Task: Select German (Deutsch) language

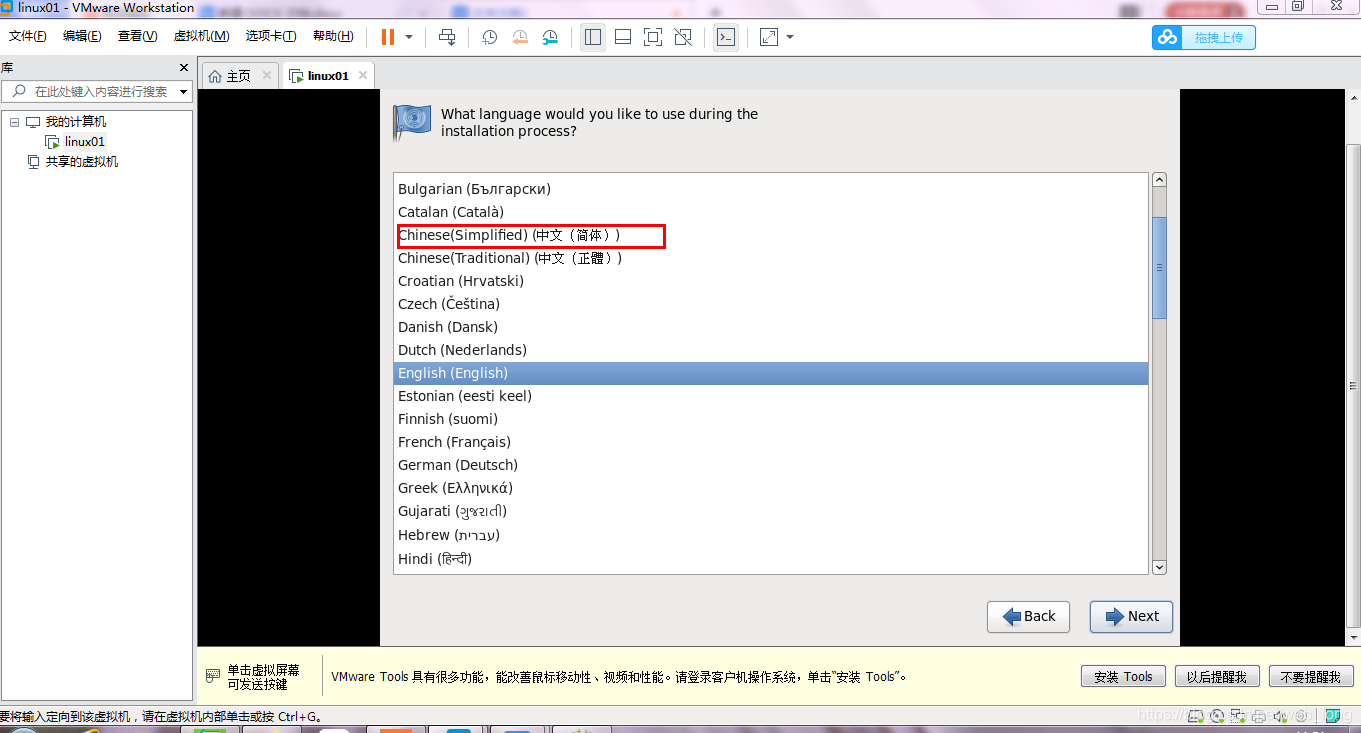Action: pos(770,465)
